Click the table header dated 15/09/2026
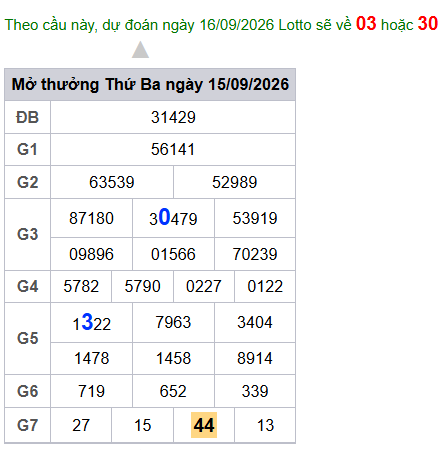The height and width of the screenshot is (450, 447). click(150, 85)
